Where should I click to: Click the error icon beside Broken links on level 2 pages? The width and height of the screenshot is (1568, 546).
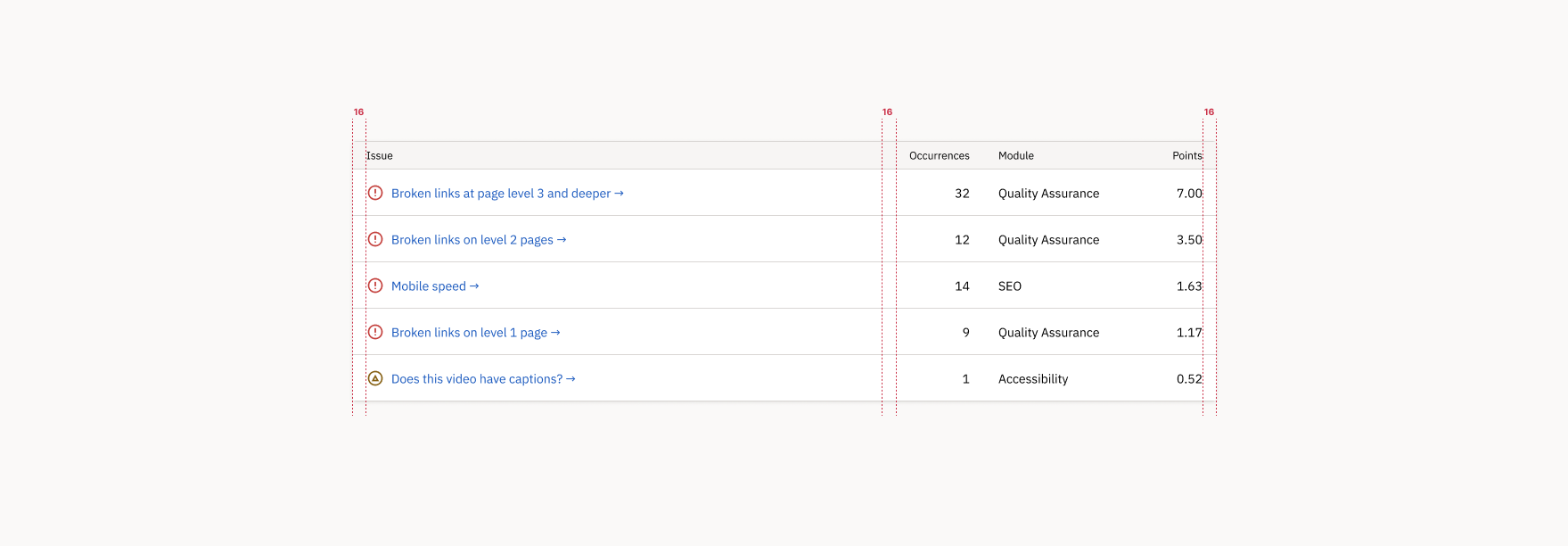(x=375, y=239)
